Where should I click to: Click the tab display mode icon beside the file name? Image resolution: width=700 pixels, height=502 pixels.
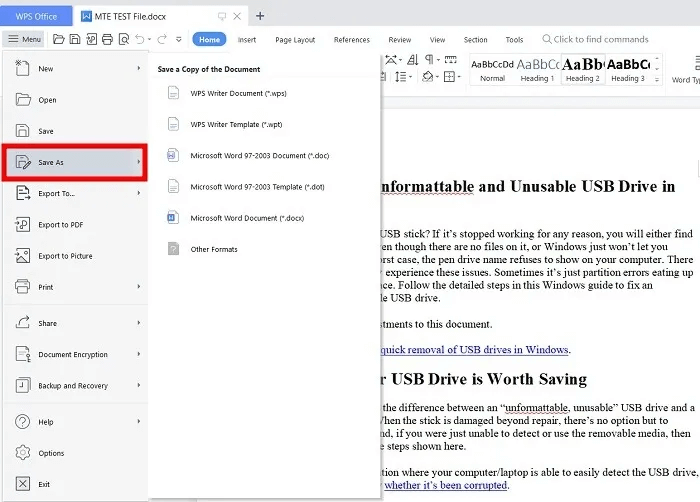pos(221,17)
